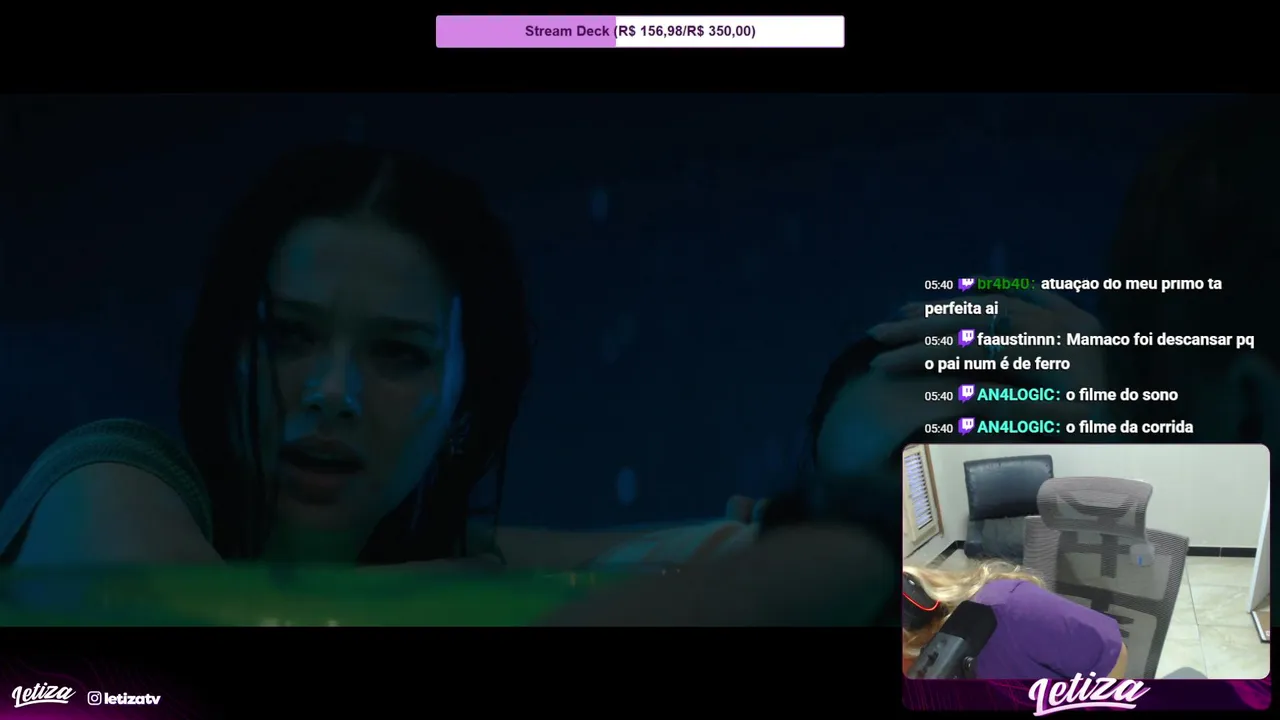The height and width of the screenshot is (720, 1280).
Task: Click the Stream Deck donation goal bar
Action: pyautogui.click(x=640, y=31)
